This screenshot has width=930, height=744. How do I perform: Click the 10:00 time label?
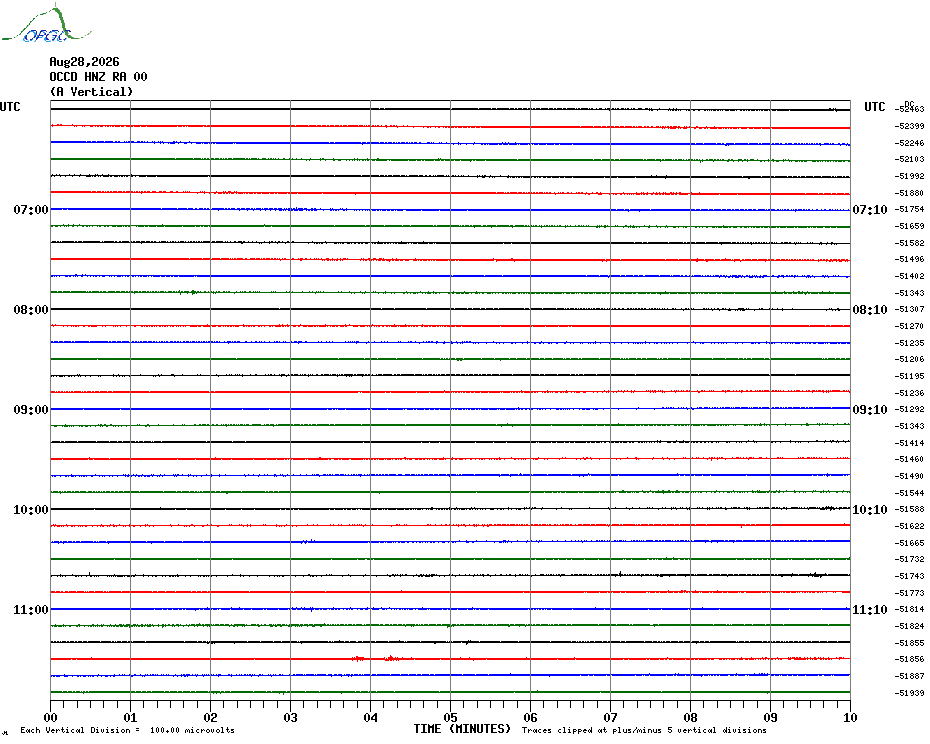coord(31,510)
